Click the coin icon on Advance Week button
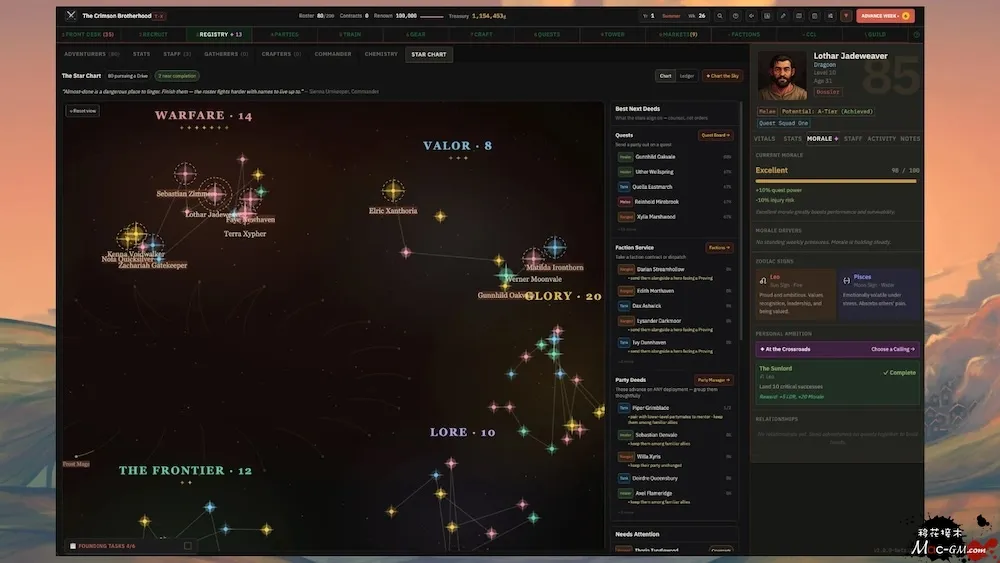This screenshot has width=1000, height=563. (x=906, y=16)
